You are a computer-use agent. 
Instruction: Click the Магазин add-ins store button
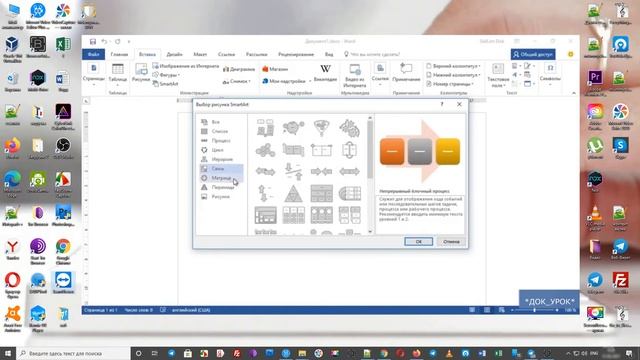(x=275, y=69)
